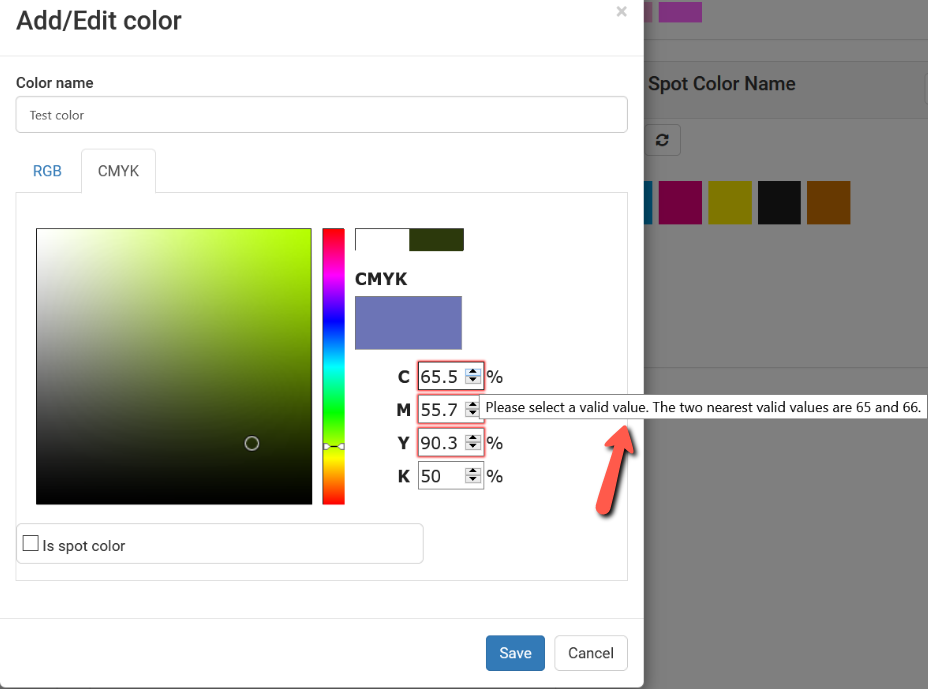Click the Color name input field

(x=321, y=115)
